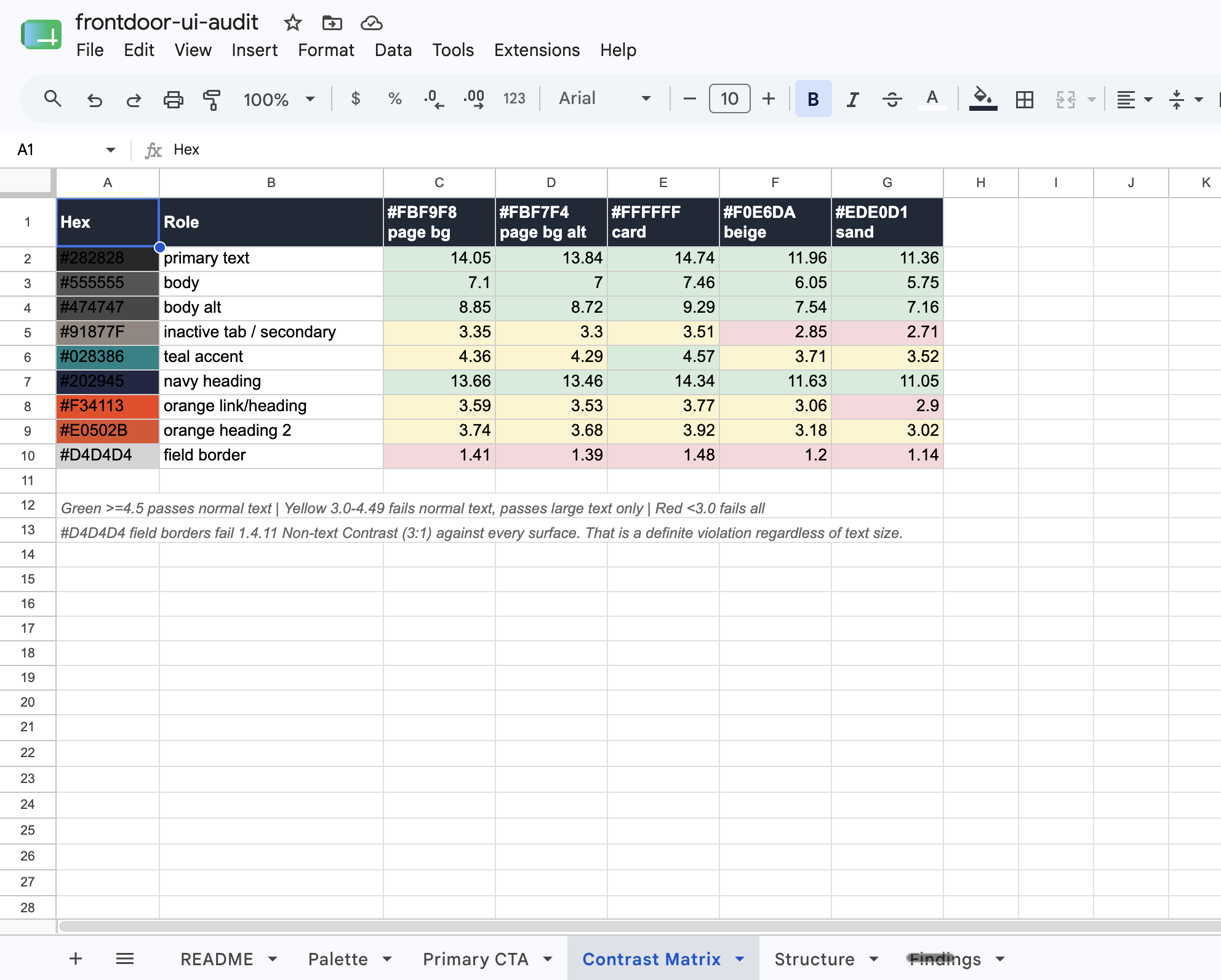Screen dimensions: 1221x980
Task: Switch to the Primary CTA sheet tab
Action: click(x=476, y=959)
